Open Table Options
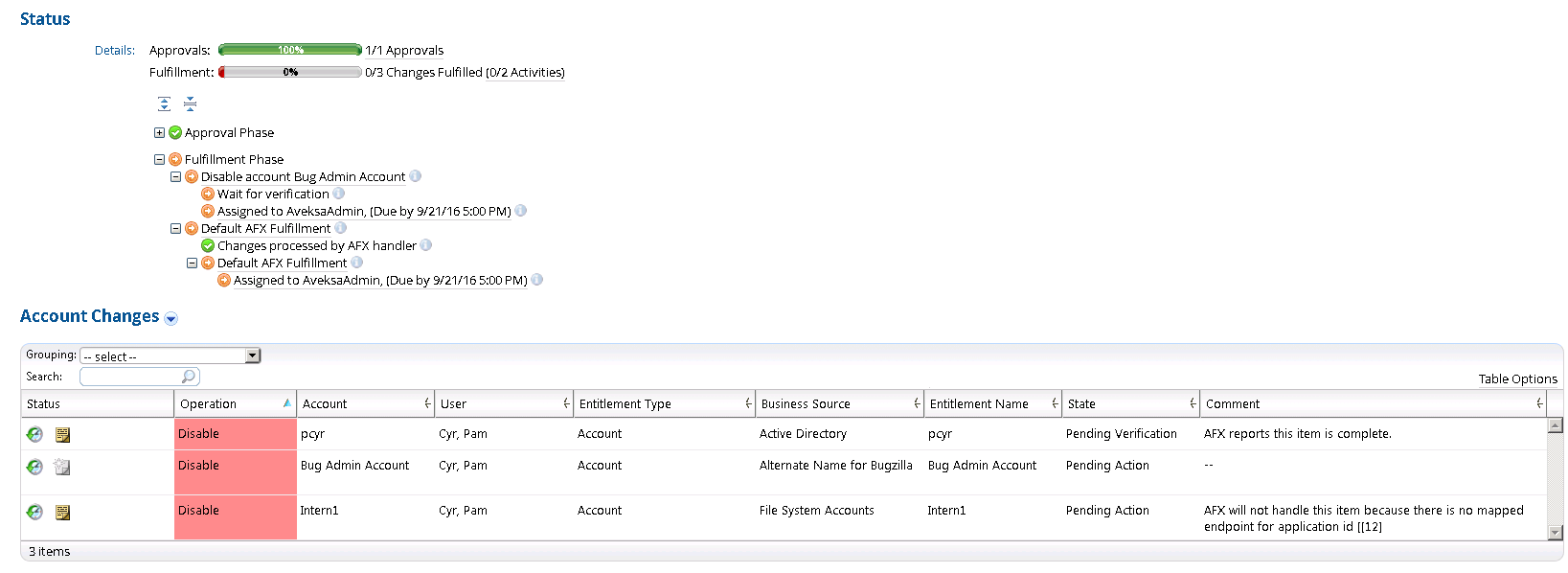 click(x=1517, y=378)
